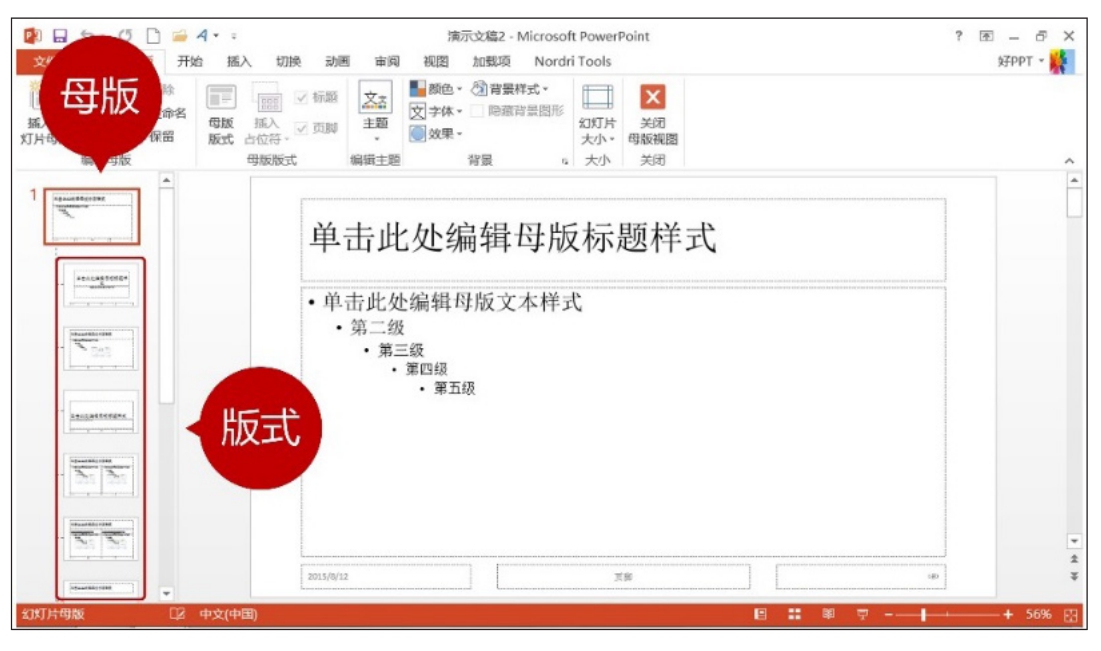The height and width of the screenshot is (651, 1101).
Task: Switch to the 加载项 (Add-ins) tab
Action: pos(492,61)
